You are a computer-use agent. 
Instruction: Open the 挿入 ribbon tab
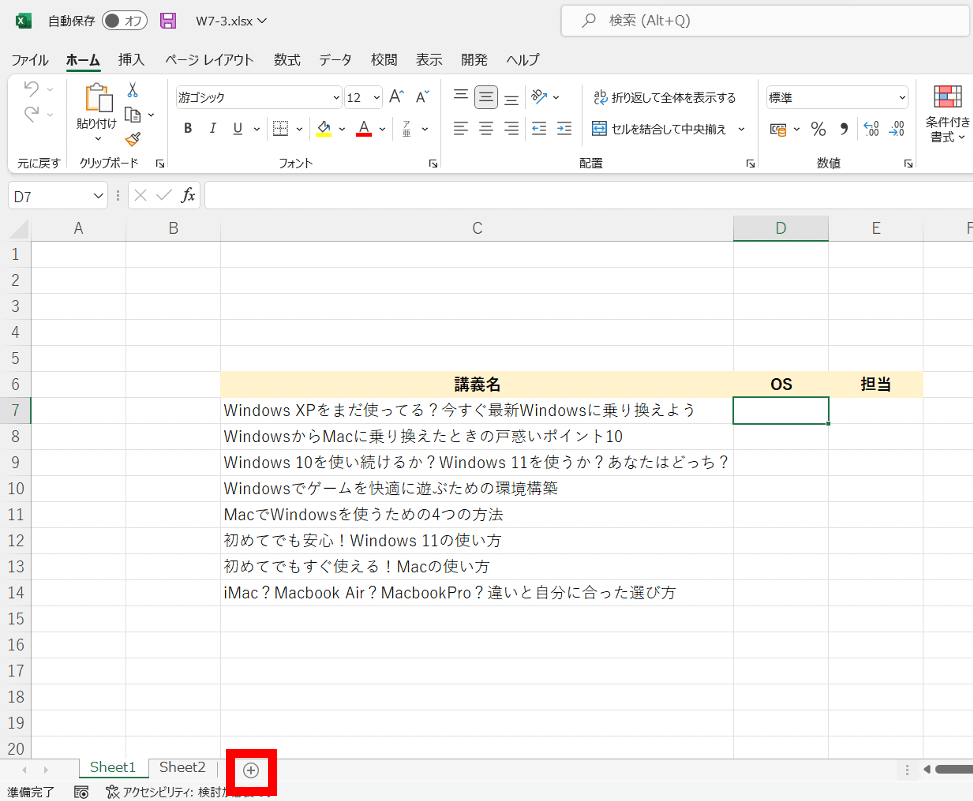131,60
